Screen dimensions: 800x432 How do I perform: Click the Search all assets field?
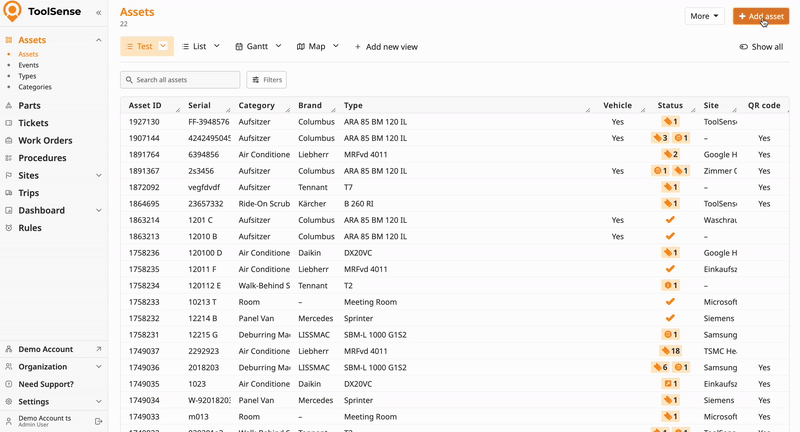tap(180, 80)
